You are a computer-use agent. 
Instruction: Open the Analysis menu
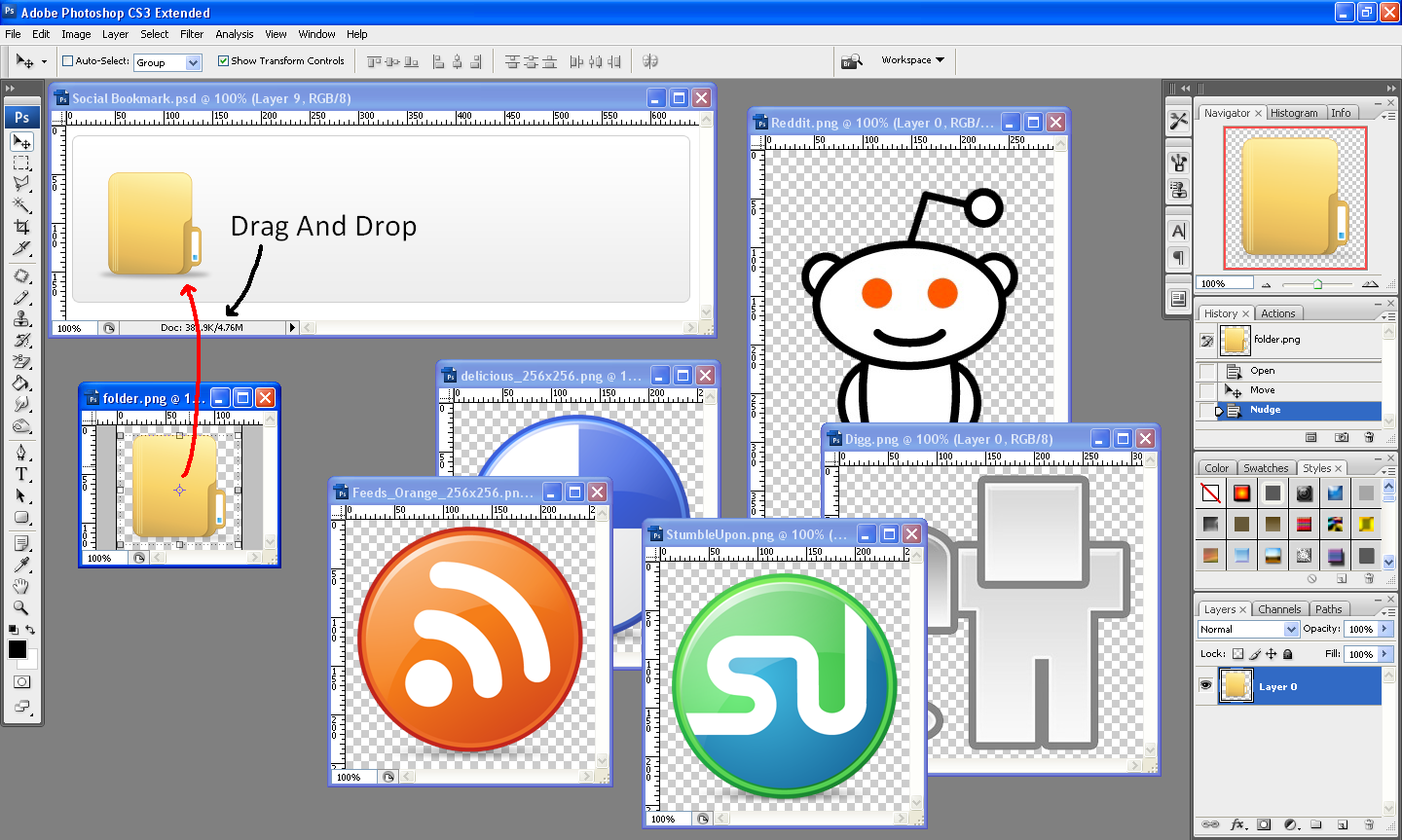pos(235,34)
